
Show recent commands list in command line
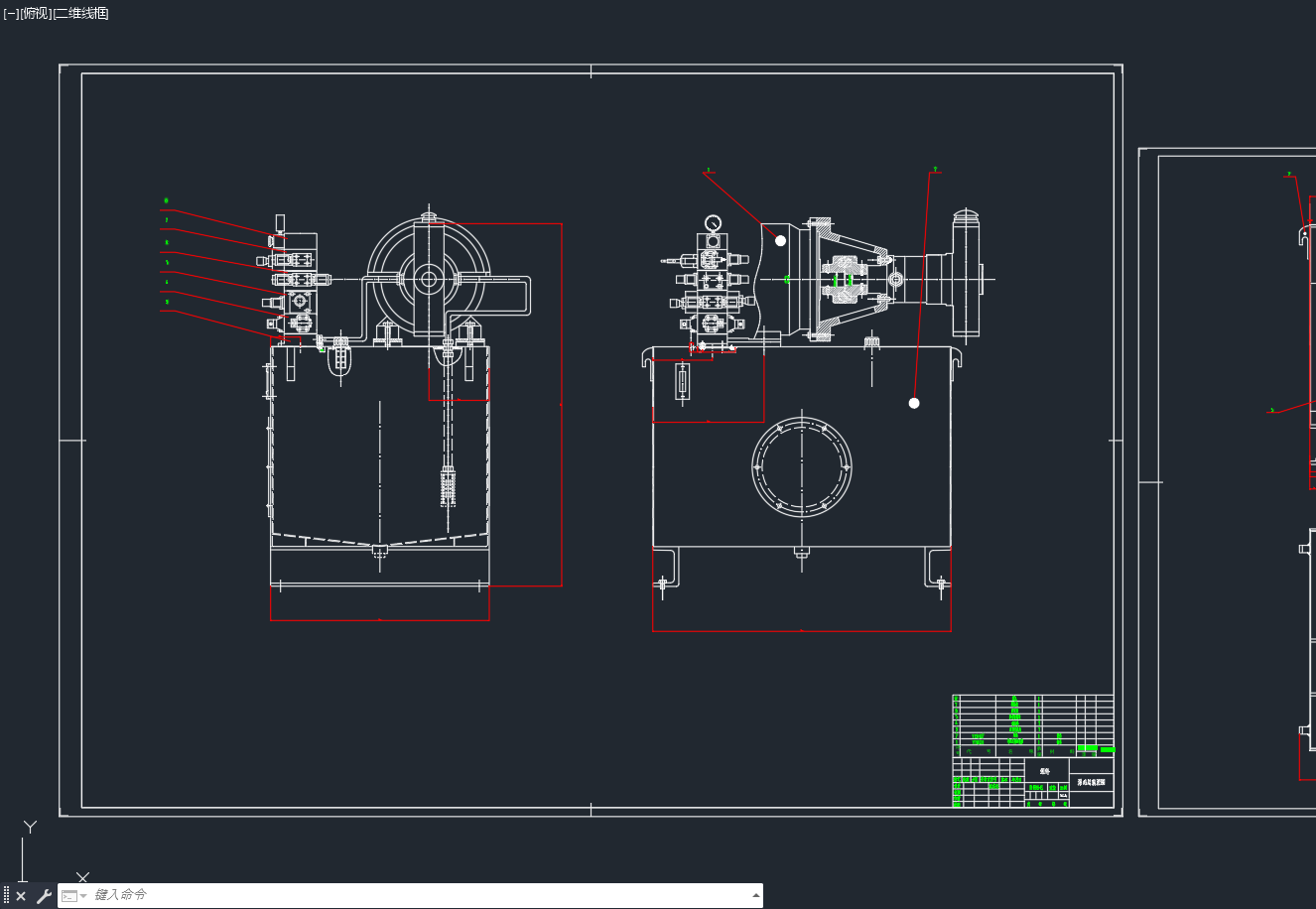74,896
